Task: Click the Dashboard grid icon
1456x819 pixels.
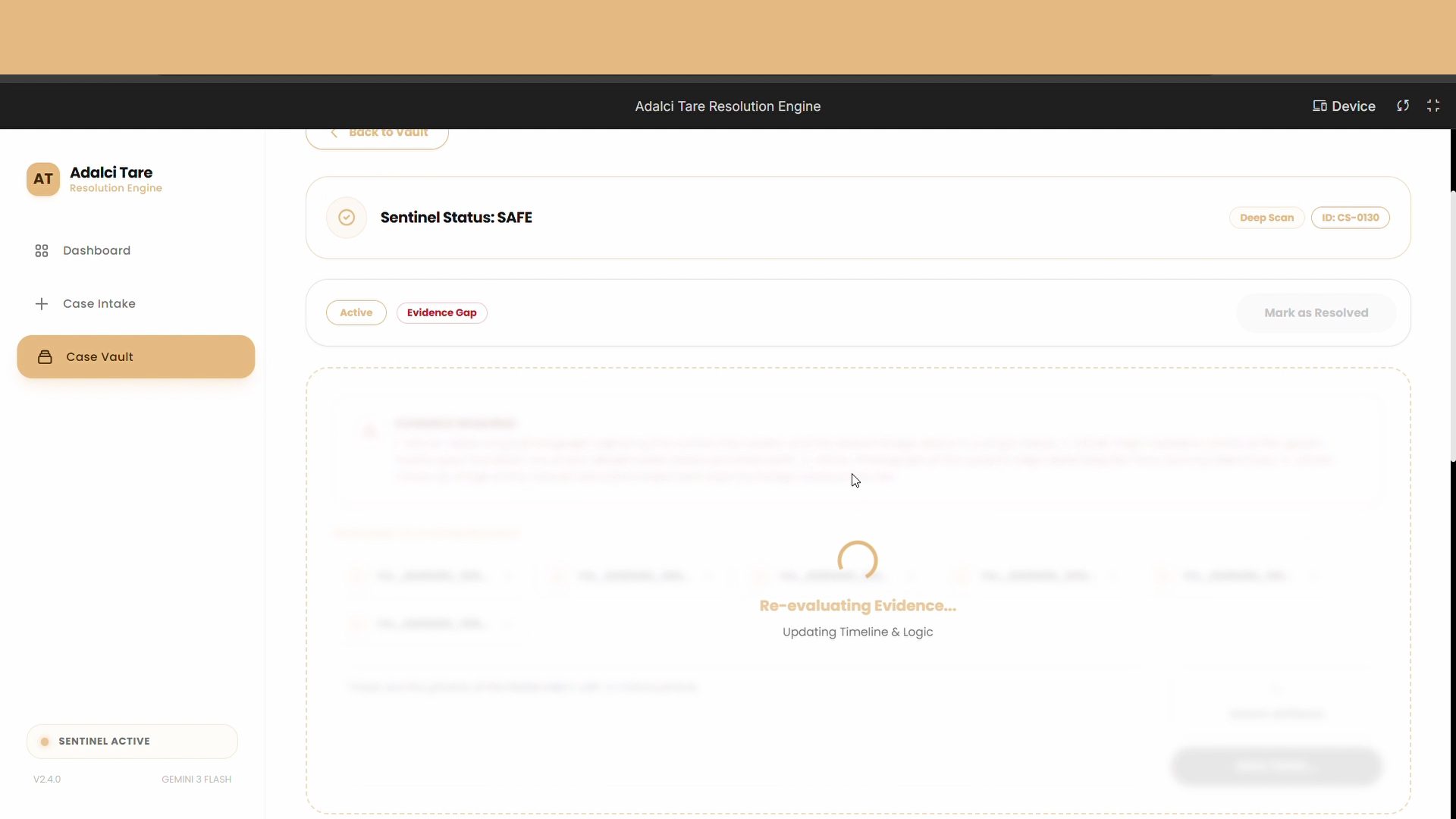Action: coord(42,250)
